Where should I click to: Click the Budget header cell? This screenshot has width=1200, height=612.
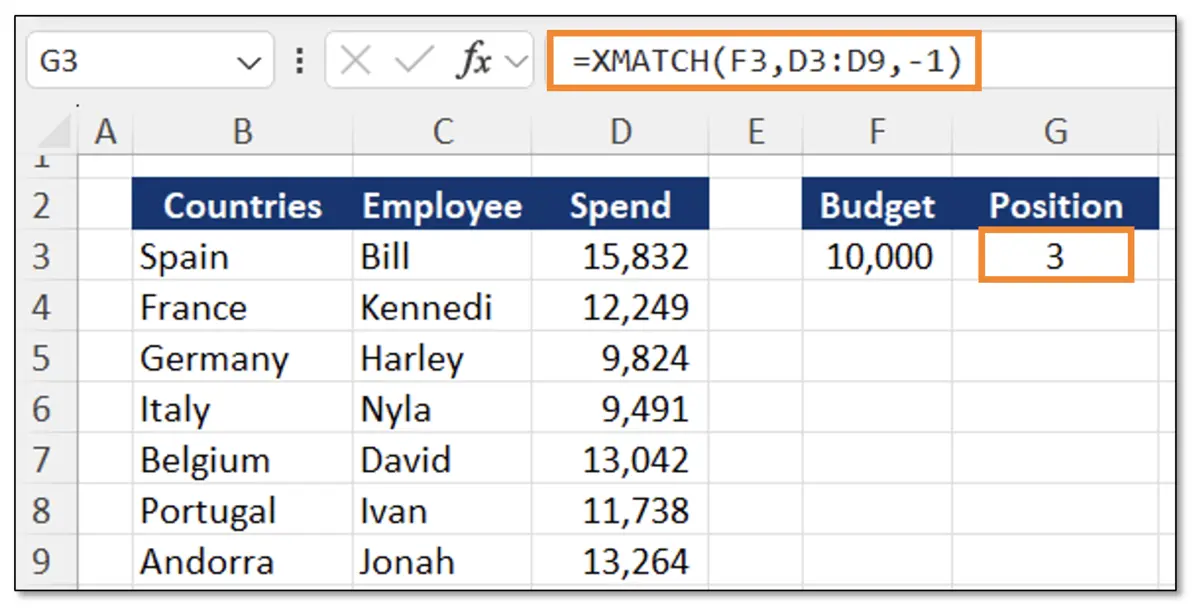tap(877, 206)
